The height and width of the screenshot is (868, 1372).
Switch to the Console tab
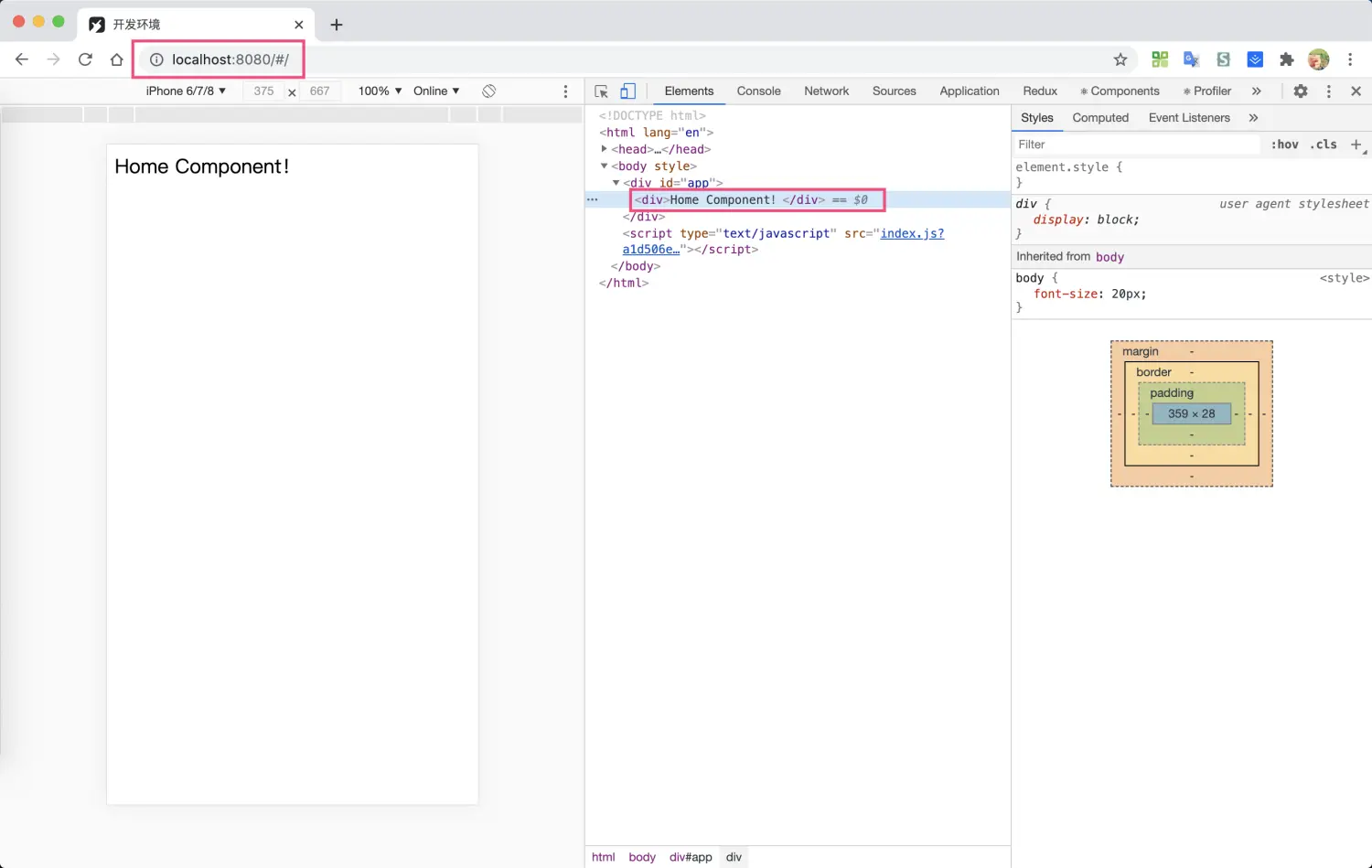click(x=758, y=91)
